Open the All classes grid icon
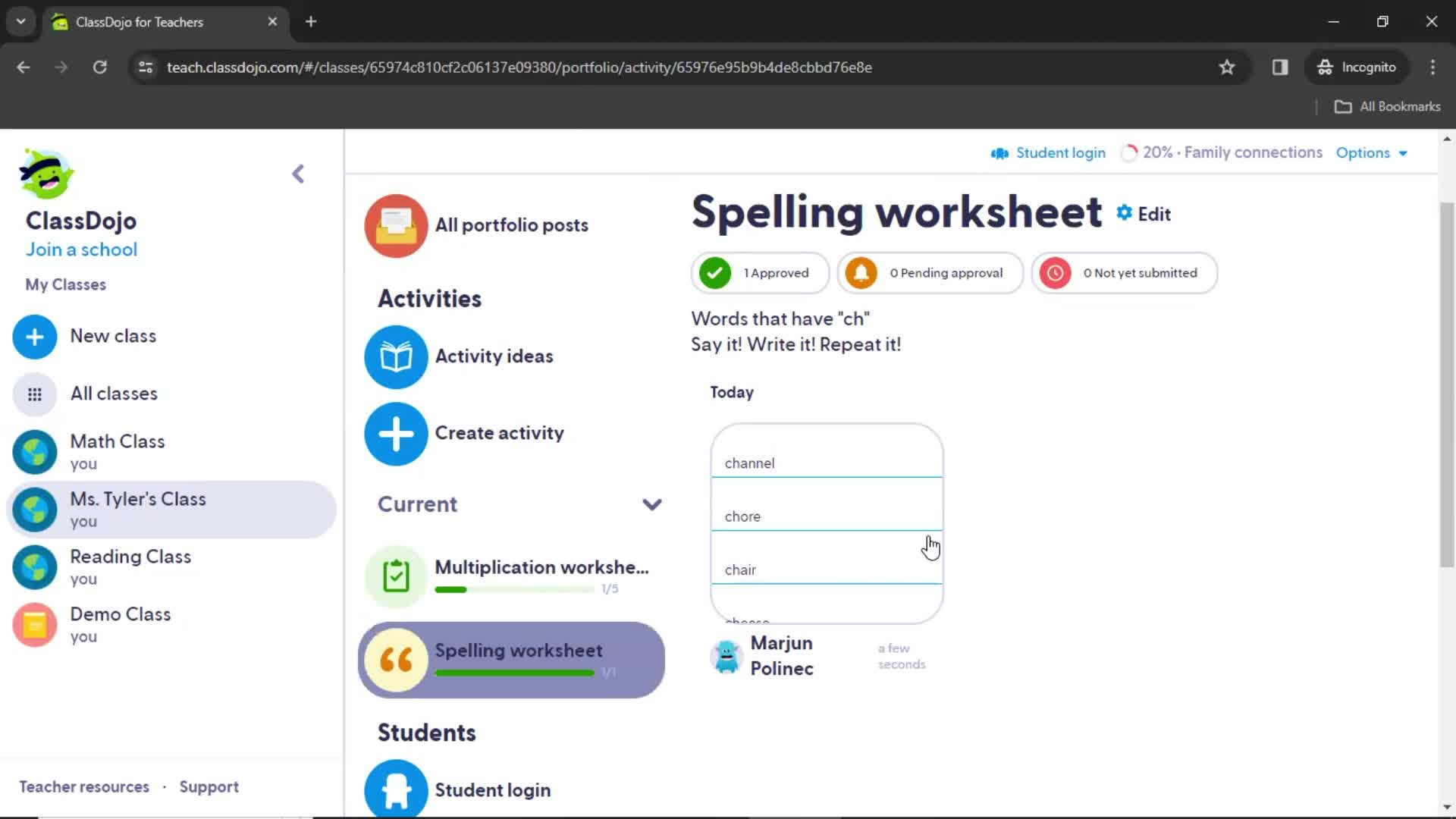Image resolution: width=1456 pixels, height=819 pixels. [35, 394]
